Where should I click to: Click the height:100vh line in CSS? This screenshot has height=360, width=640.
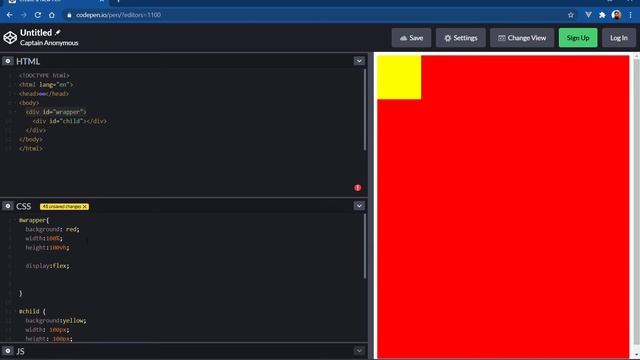pos(47,247)
